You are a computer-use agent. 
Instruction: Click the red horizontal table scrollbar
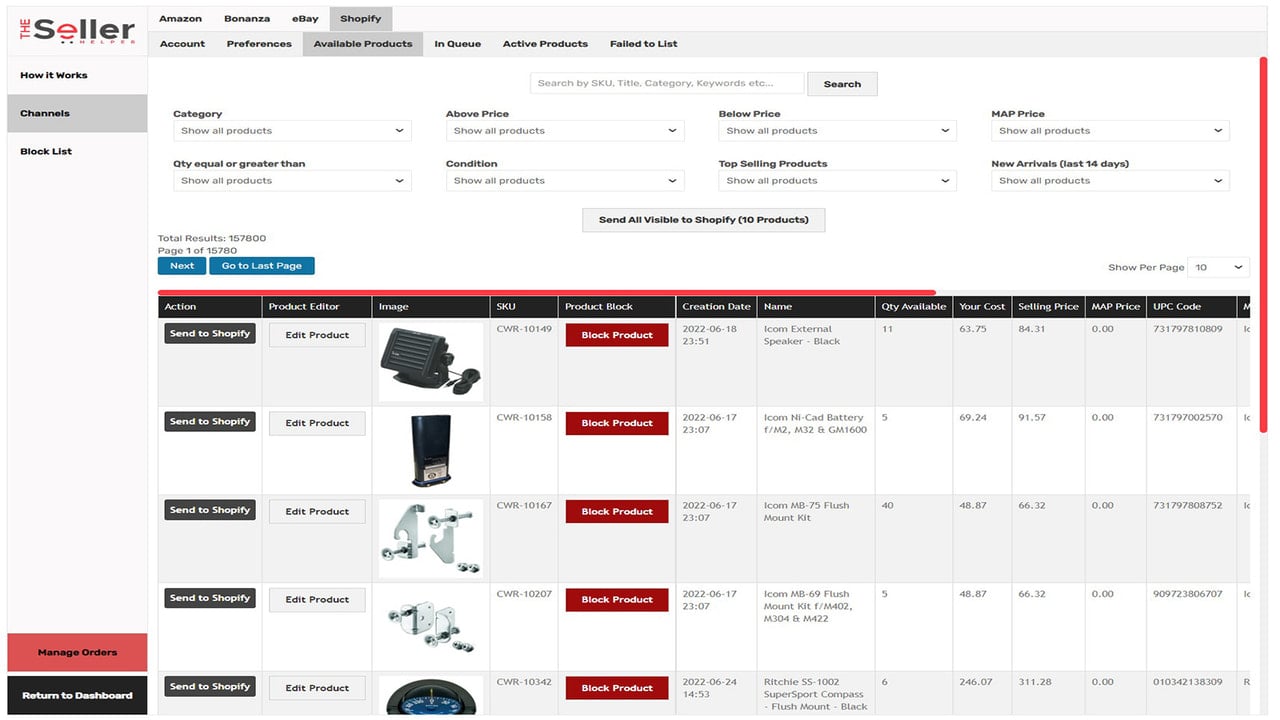547,293
